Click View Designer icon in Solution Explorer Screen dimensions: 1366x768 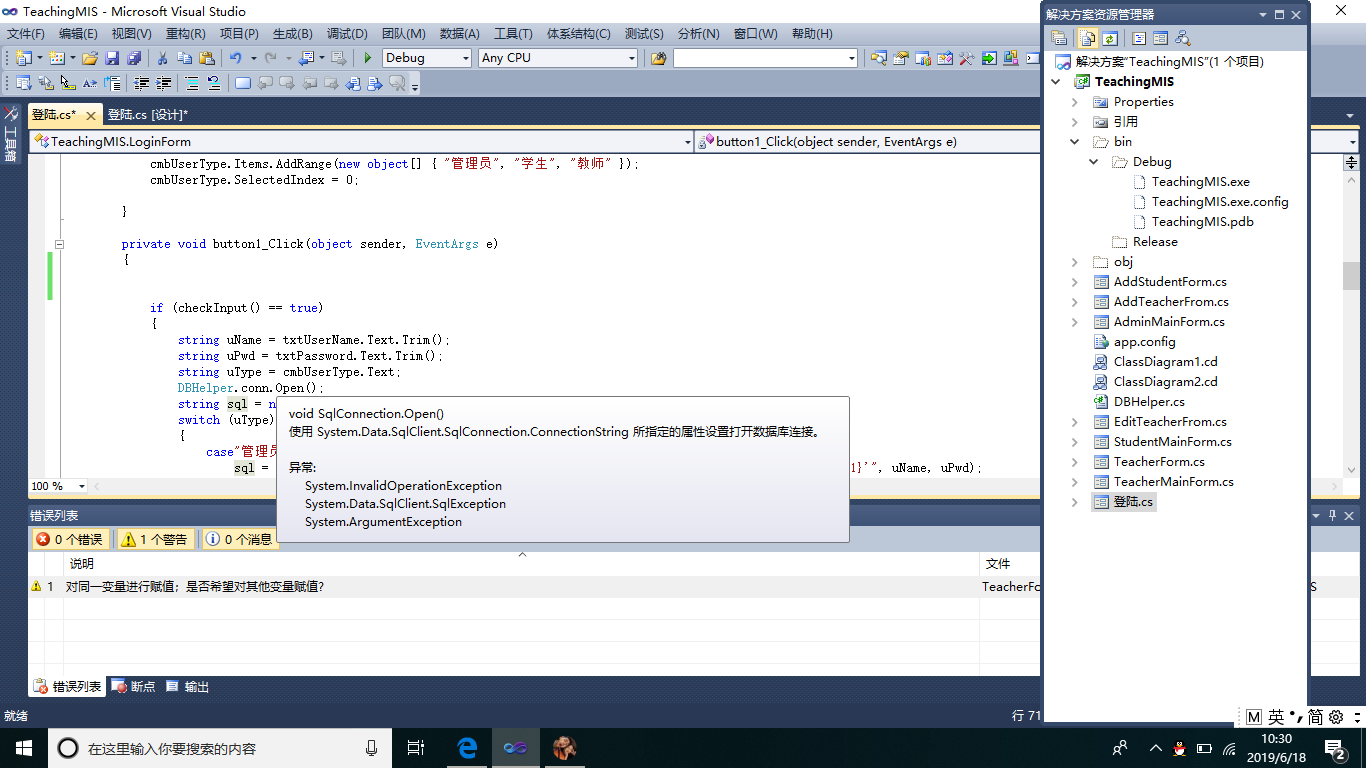click(1160, 38)
